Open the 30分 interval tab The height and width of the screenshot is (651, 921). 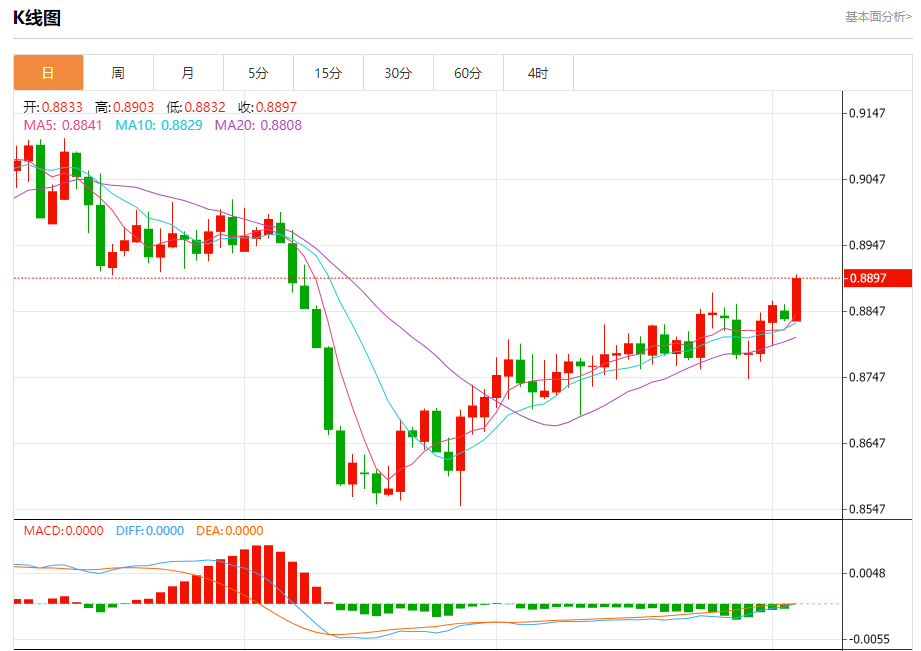(x=398, y=73)
